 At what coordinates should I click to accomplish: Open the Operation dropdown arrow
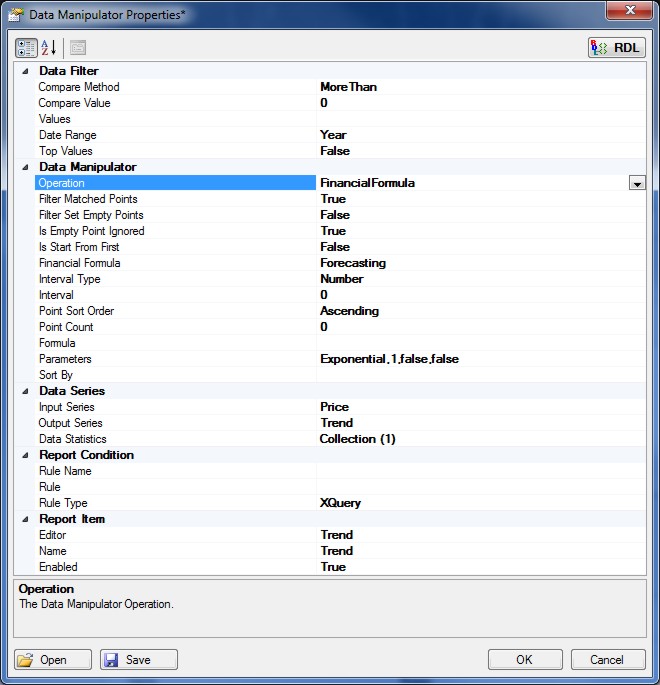[636, 183]
